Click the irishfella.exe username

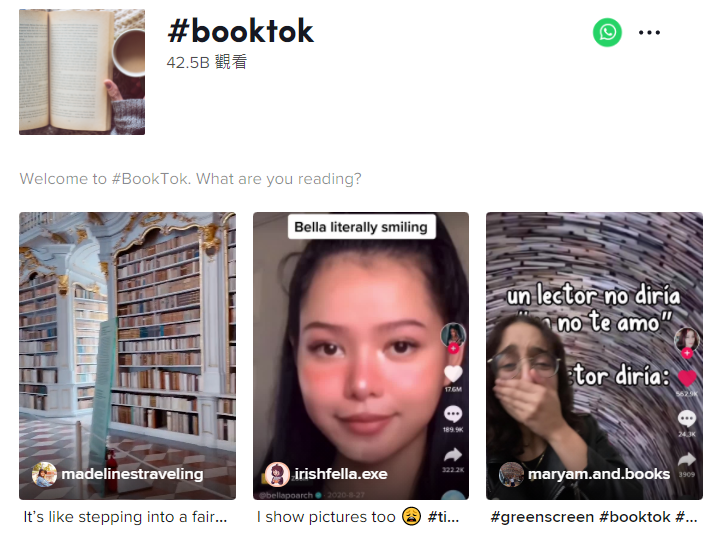(341, 474)
